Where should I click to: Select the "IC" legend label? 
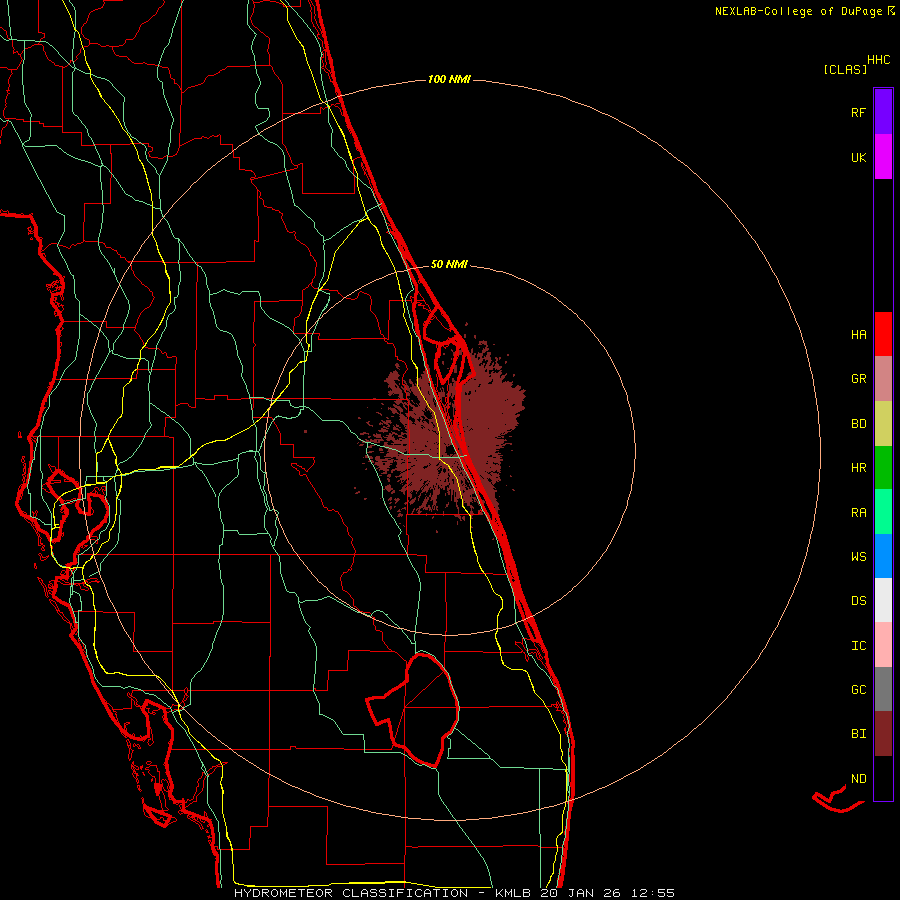tap(858, 646)
